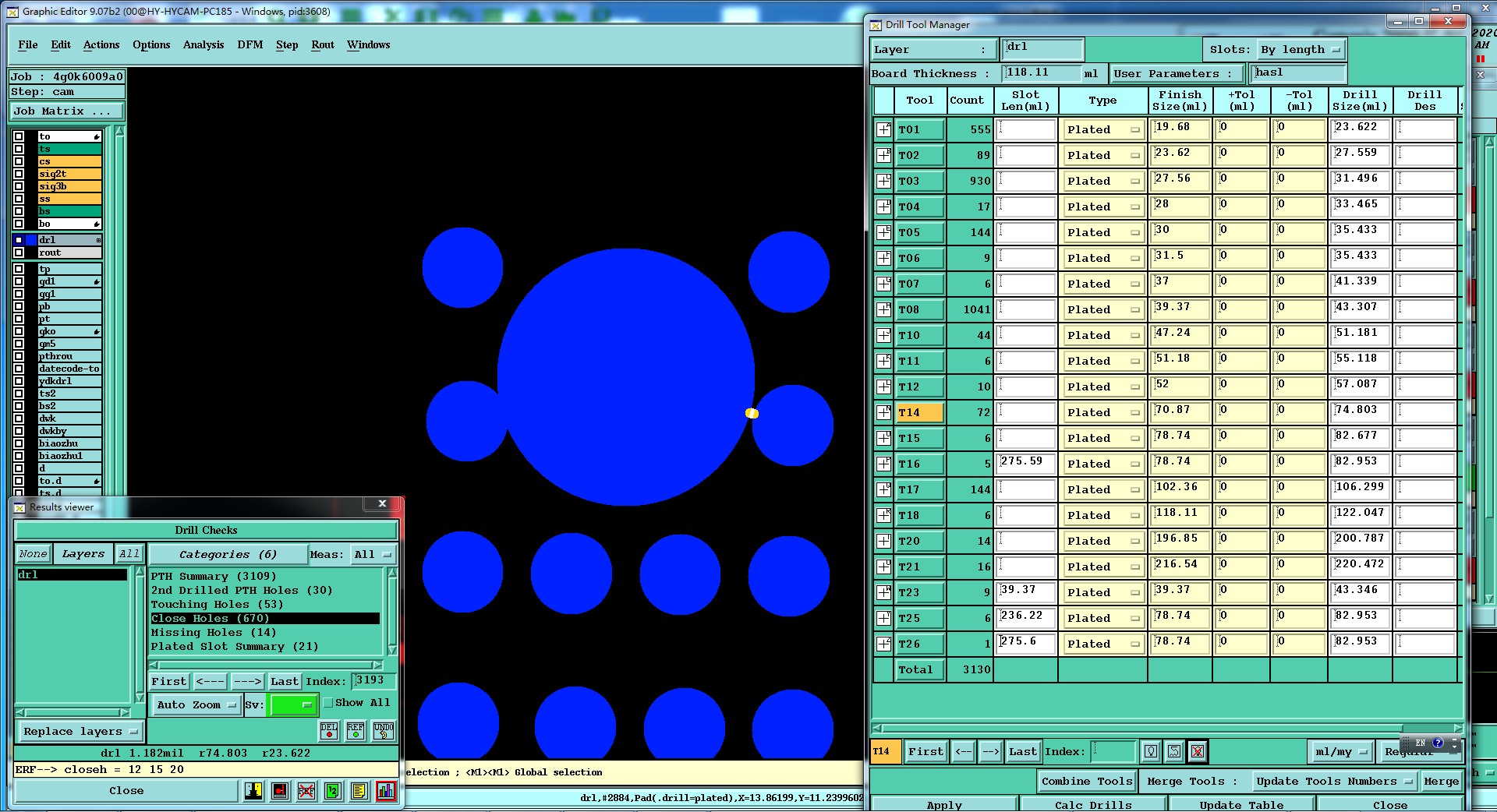Click the two-faces contrast icon beside Close

[x=253, y=791]
